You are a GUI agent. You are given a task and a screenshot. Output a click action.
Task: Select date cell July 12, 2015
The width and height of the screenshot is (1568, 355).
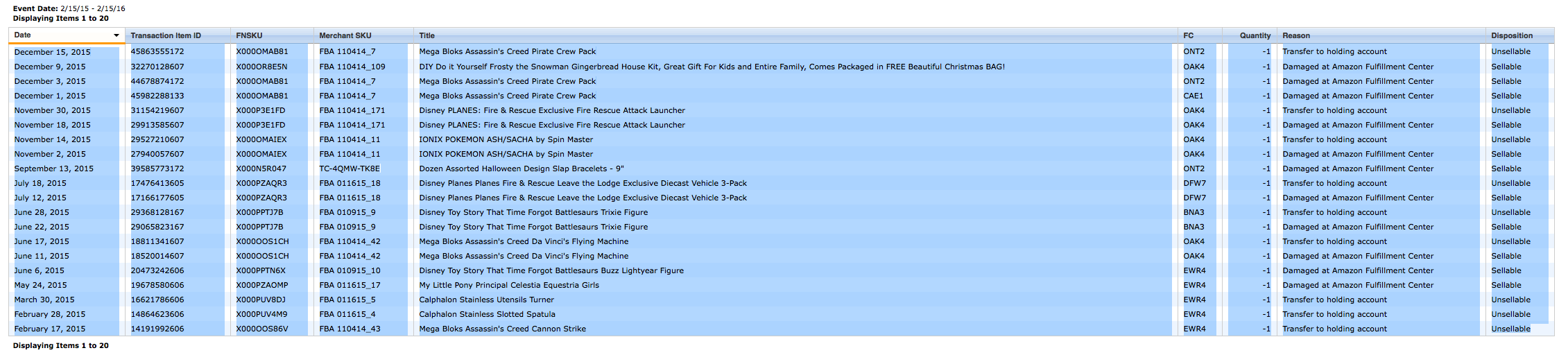40,198
